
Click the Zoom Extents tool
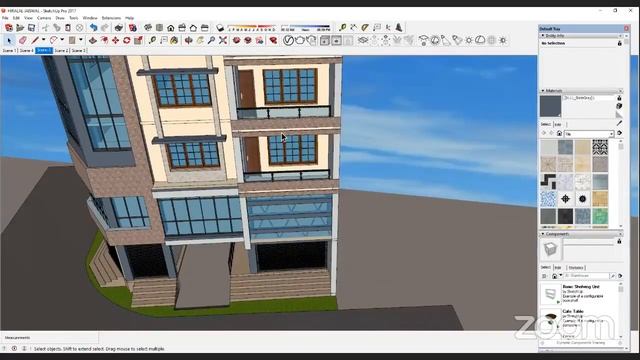223,40
